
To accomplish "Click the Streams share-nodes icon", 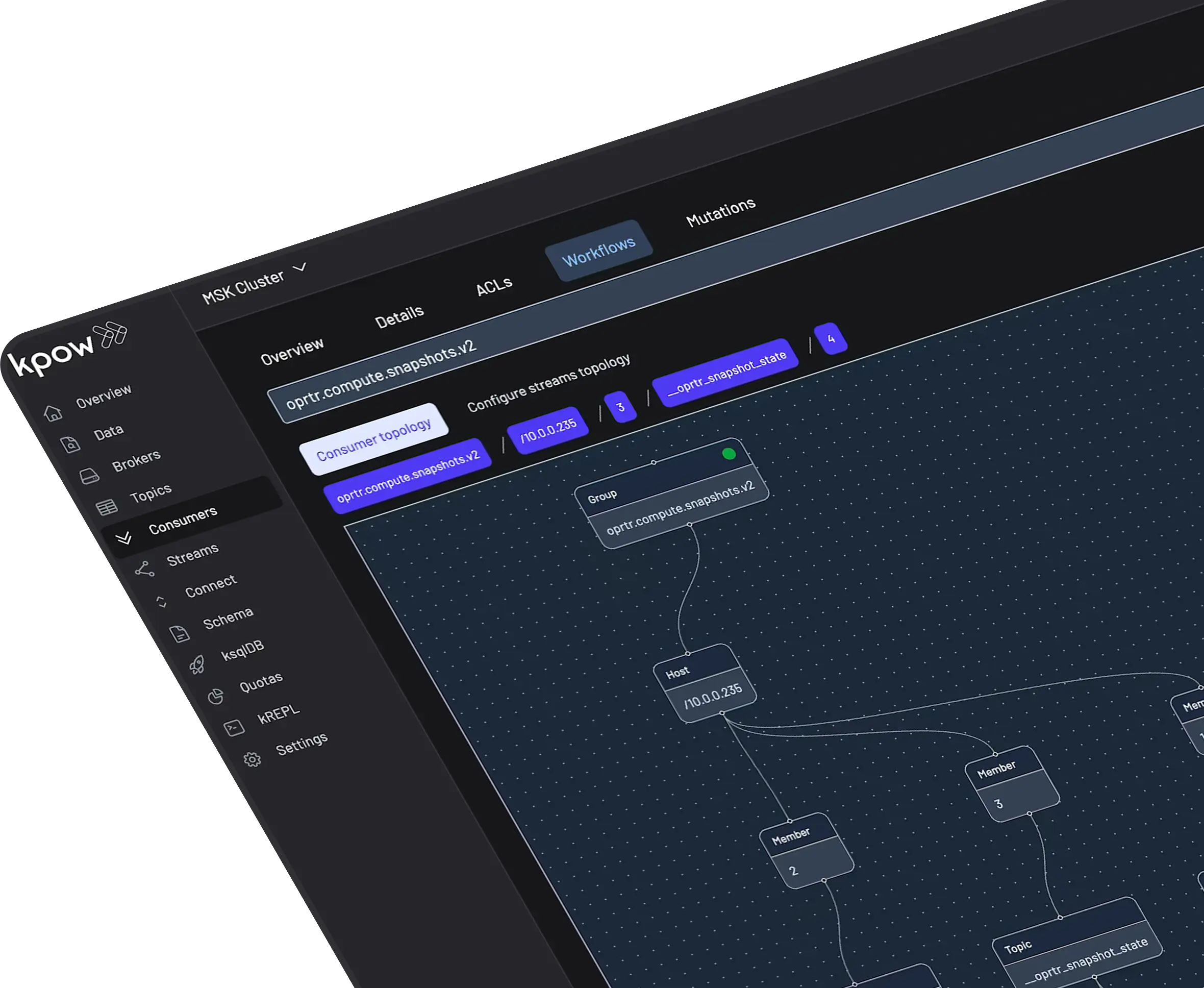I will [144, 569].
